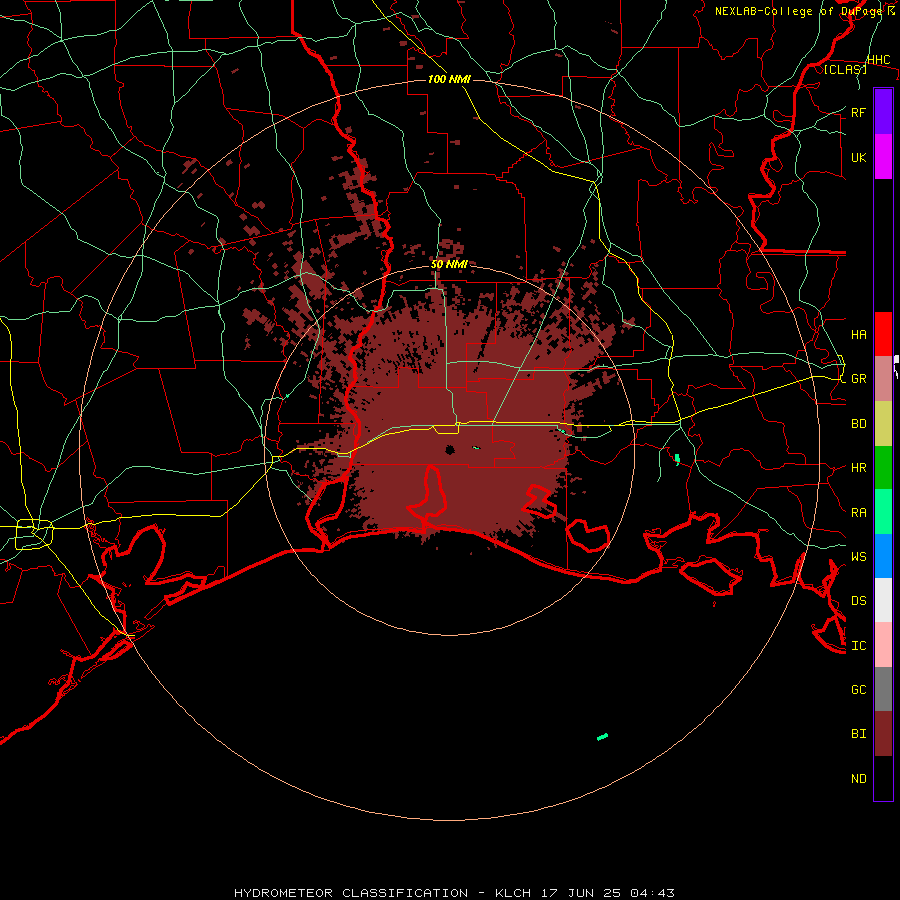Click the WS blue legend color swatch
Screen dimensions: 900x900
(883, 556)
